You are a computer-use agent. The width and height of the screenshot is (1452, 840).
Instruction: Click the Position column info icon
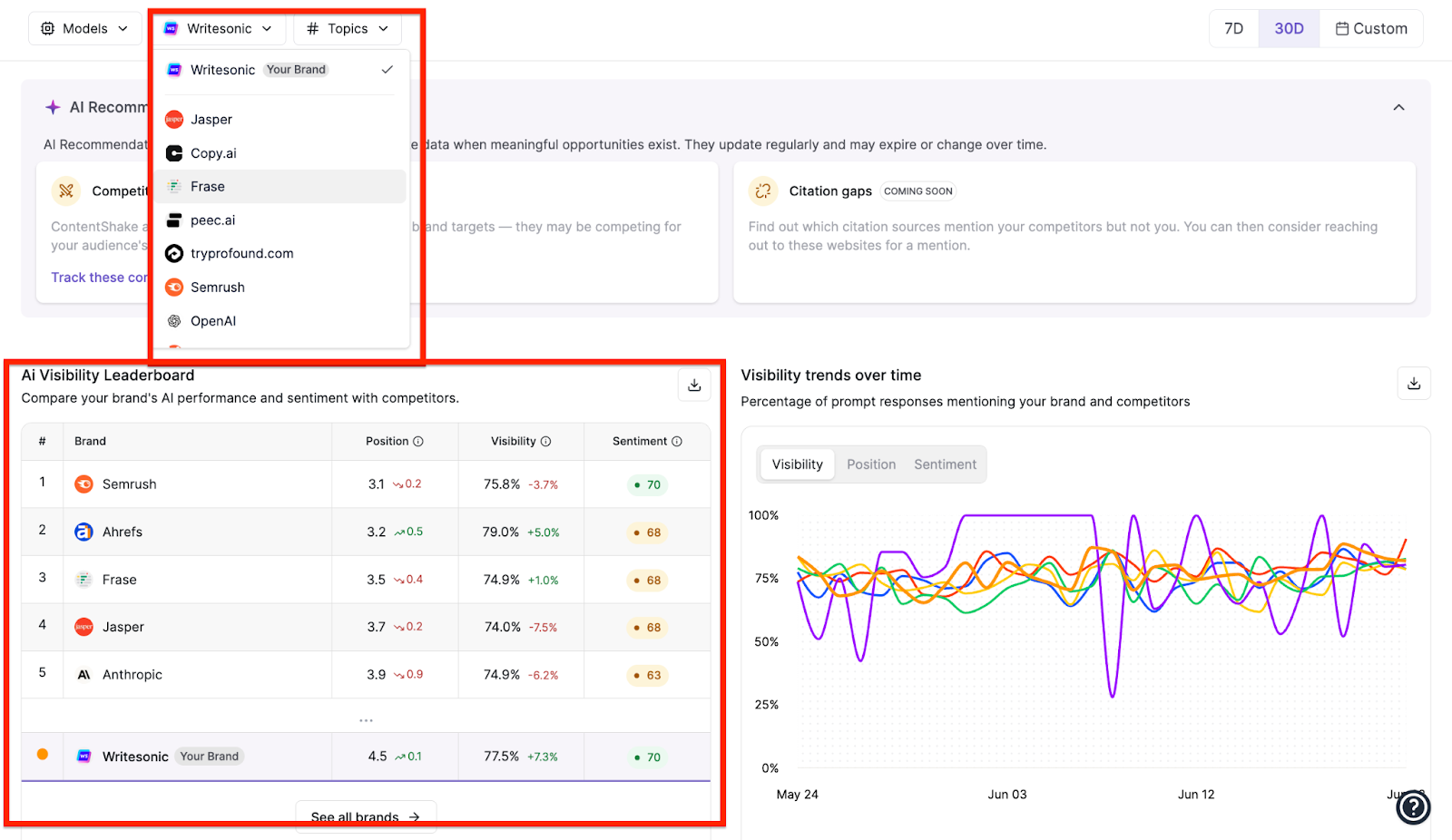click(418, 442)
